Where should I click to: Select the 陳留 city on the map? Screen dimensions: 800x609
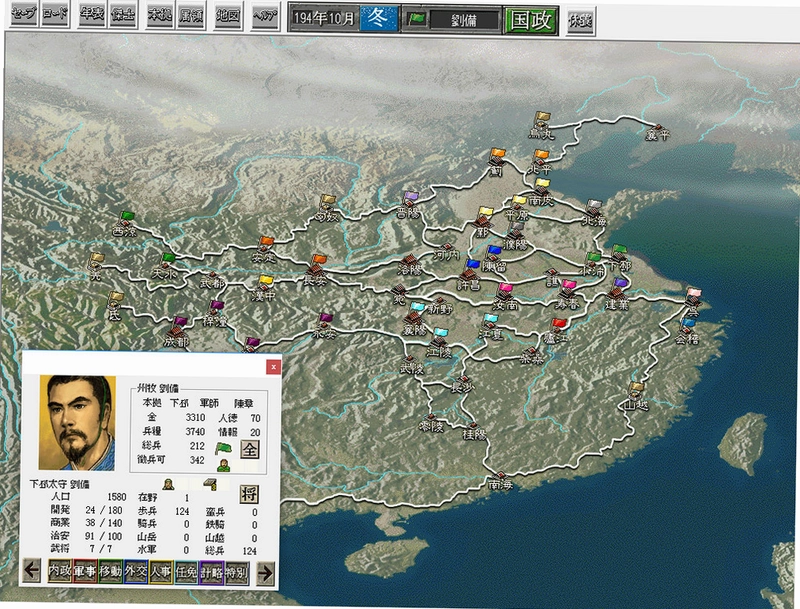click(493, 259)
